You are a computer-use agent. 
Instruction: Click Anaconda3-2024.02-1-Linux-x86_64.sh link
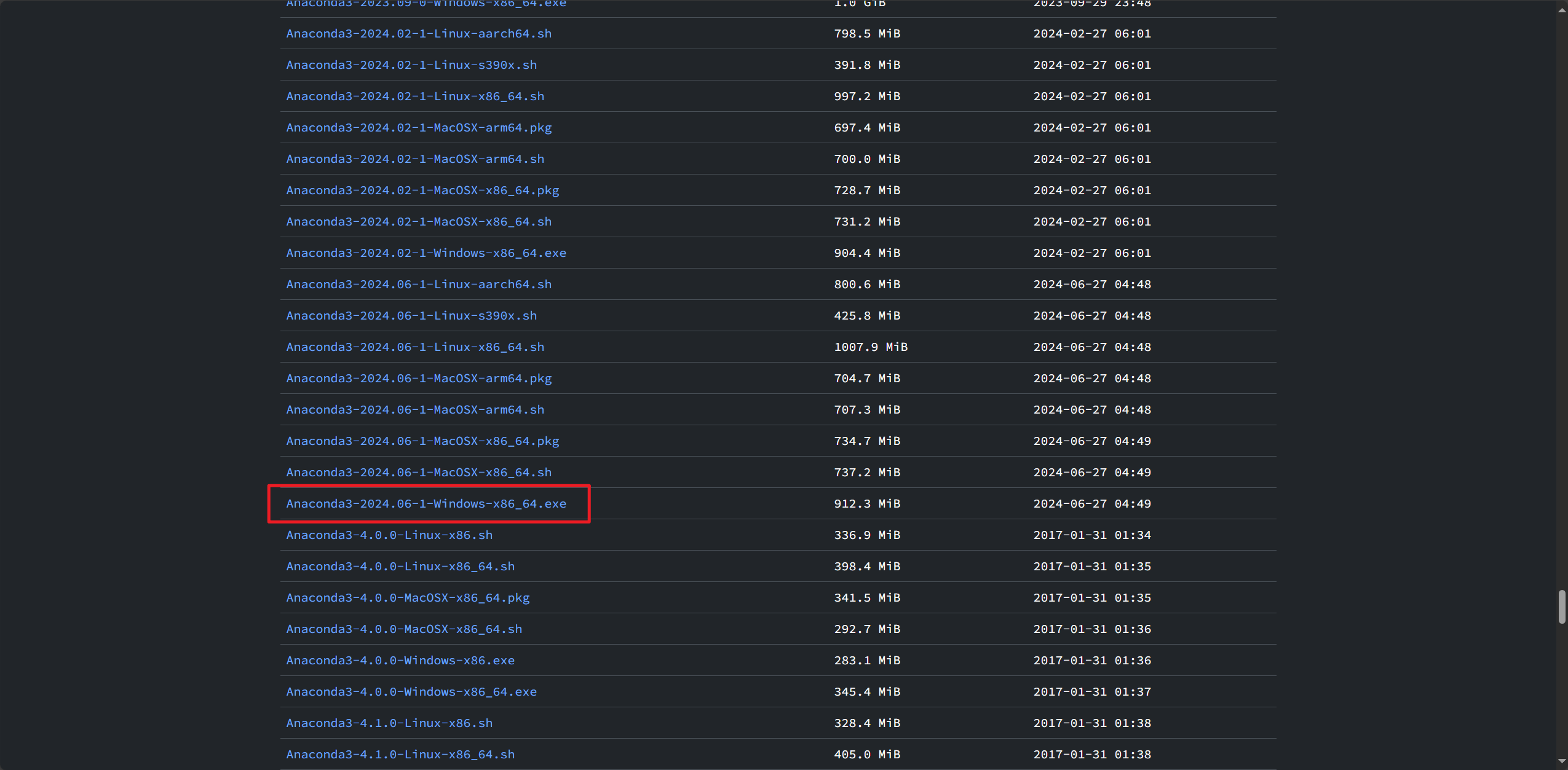click(x=415, y=96)
